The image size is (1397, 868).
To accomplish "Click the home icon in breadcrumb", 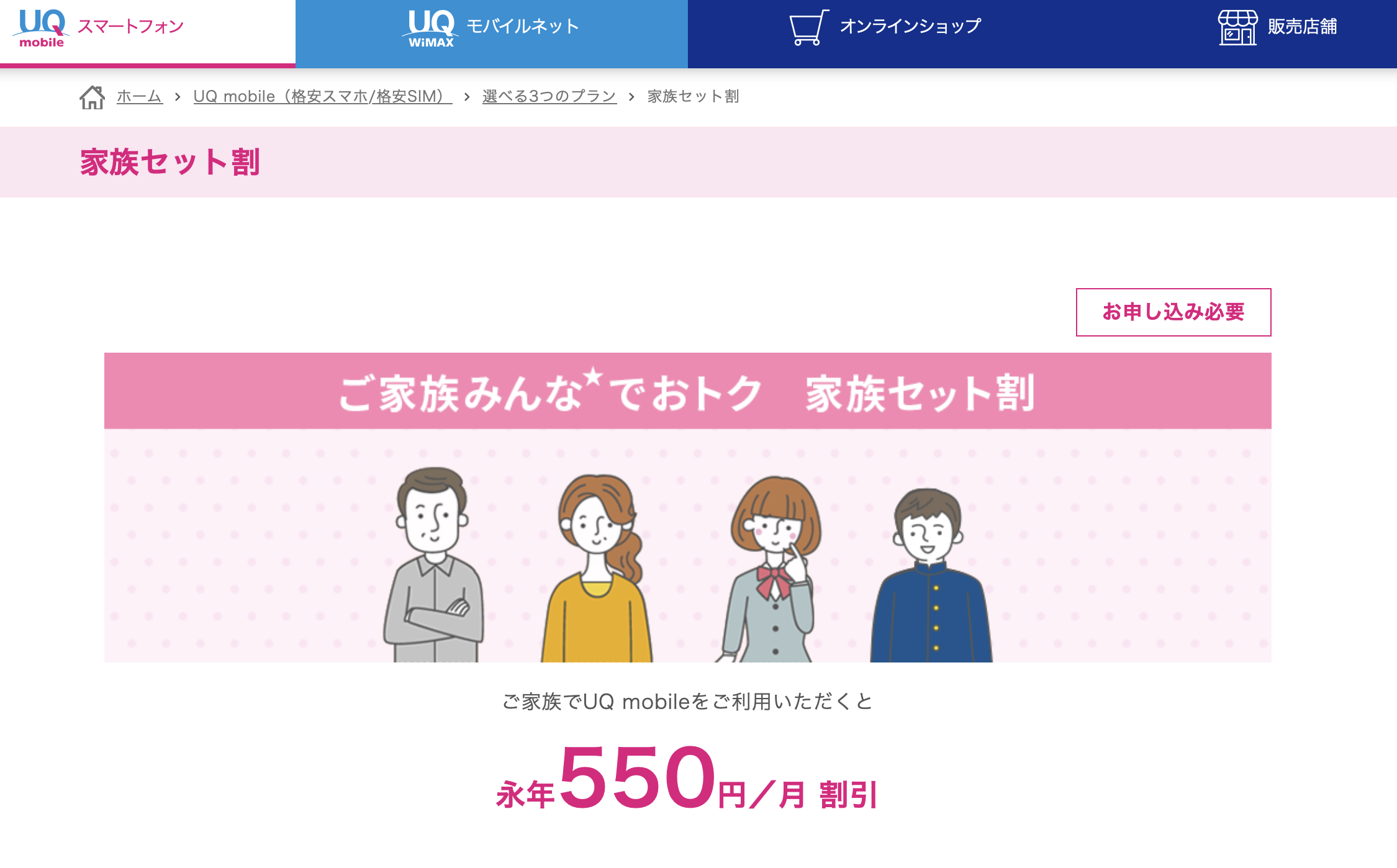I will 93,97.
